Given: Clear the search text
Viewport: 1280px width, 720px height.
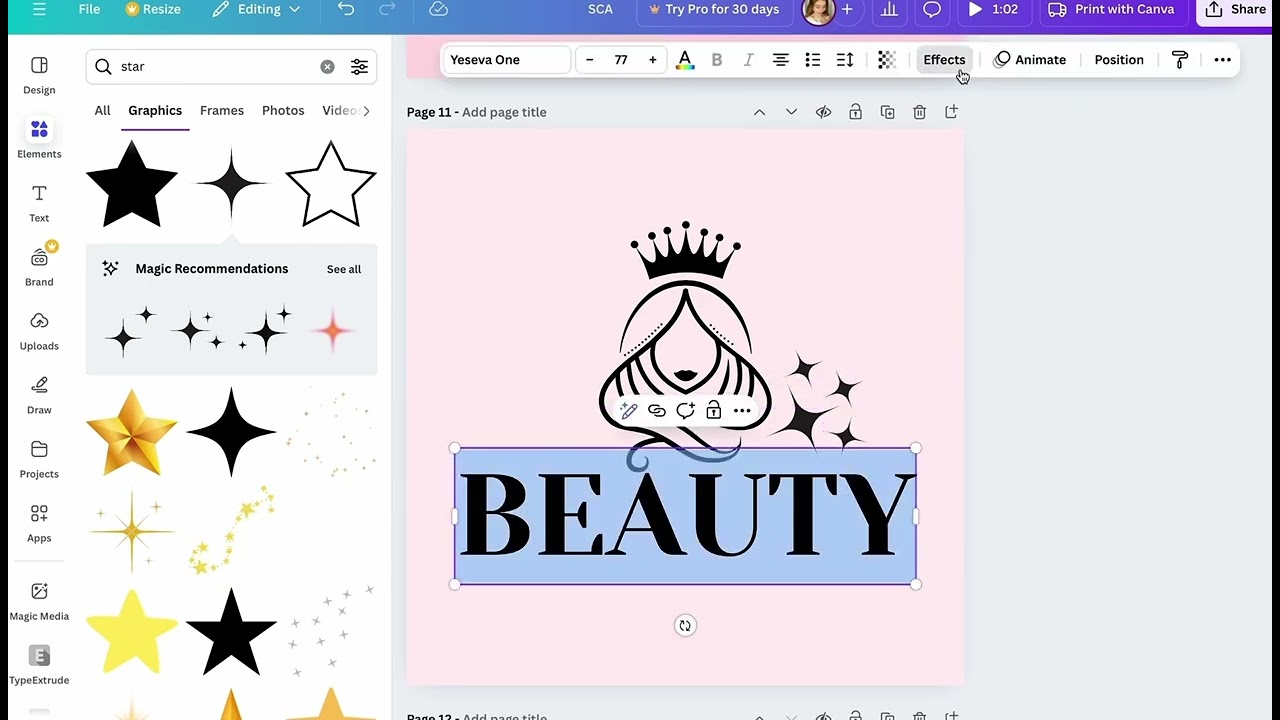Looking at the screenshot, I should [327, 66].
